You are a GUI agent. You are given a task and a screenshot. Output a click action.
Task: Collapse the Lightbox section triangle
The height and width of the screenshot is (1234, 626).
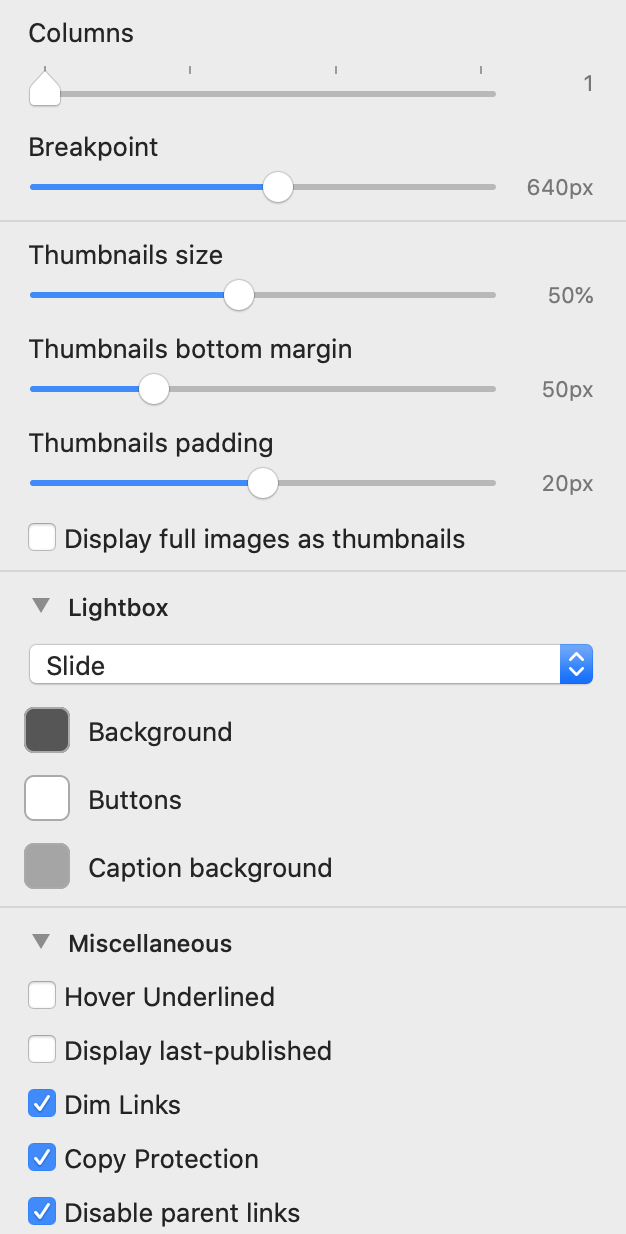(41, 606)
